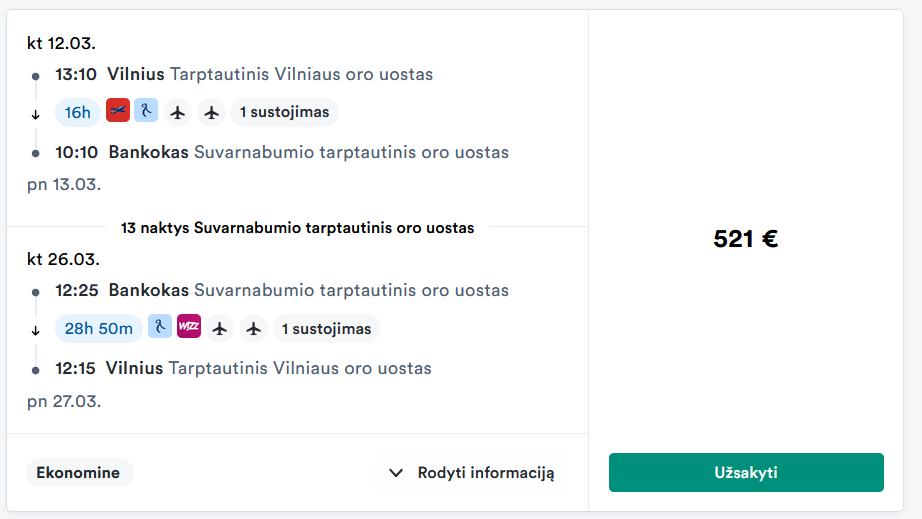Click the red airline logo on outbound flight
Screen dimensions: 922x519
click(x=118, y=111)
